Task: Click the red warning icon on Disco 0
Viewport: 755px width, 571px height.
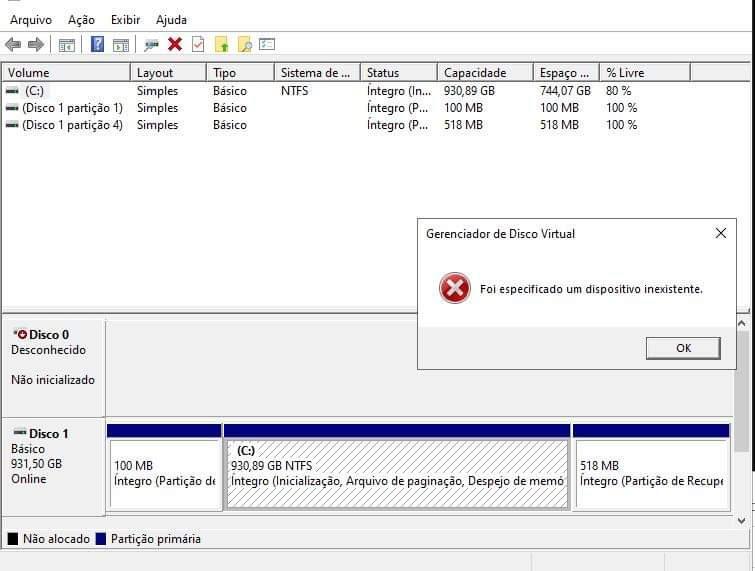Action: tap(21, 334)
